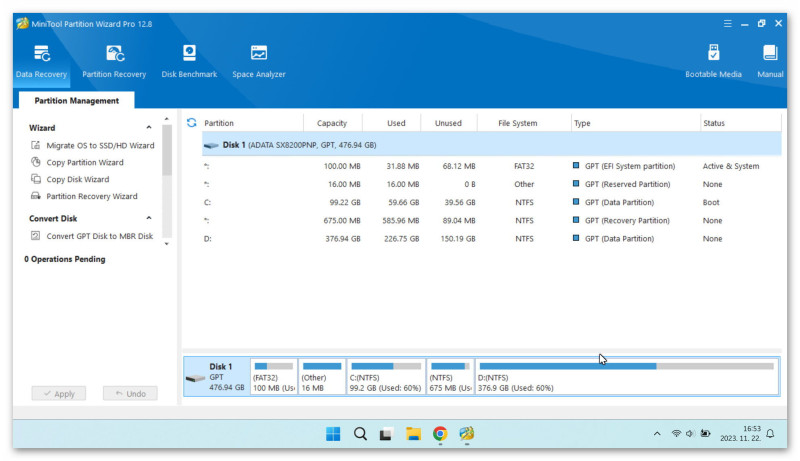Click the Disk 1 drive icon in disk map

click(195, 378)
